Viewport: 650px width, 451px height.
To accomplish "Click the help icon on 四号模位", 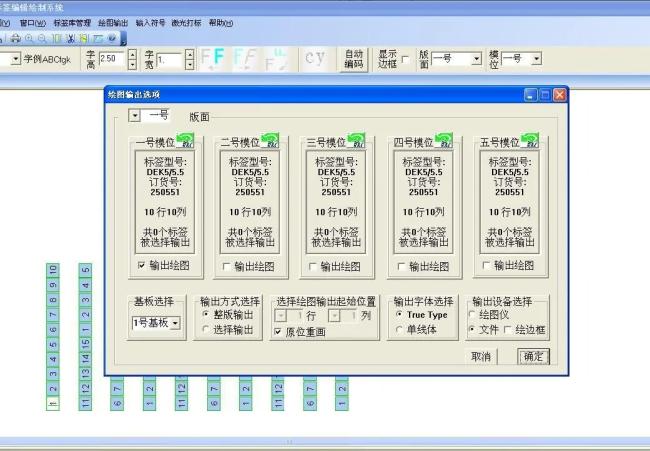I will pos(444,141).
